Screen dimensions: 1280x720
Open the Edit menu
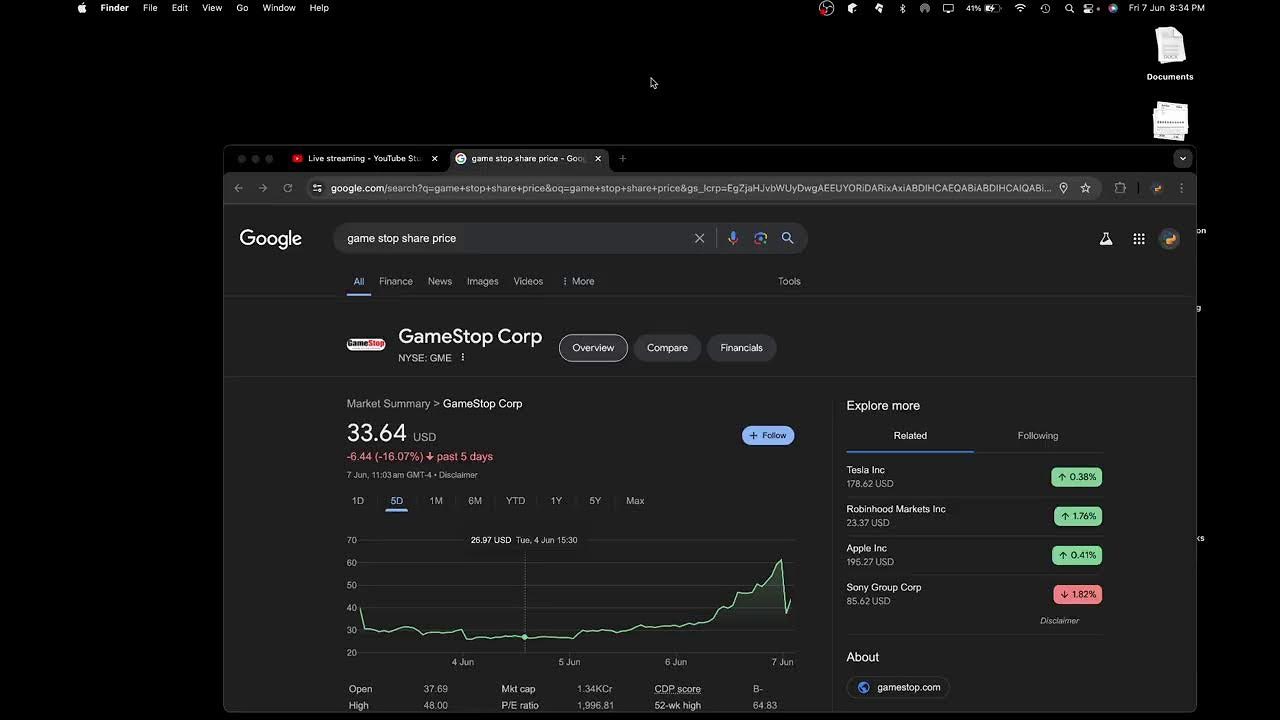(x=180, y=8)
